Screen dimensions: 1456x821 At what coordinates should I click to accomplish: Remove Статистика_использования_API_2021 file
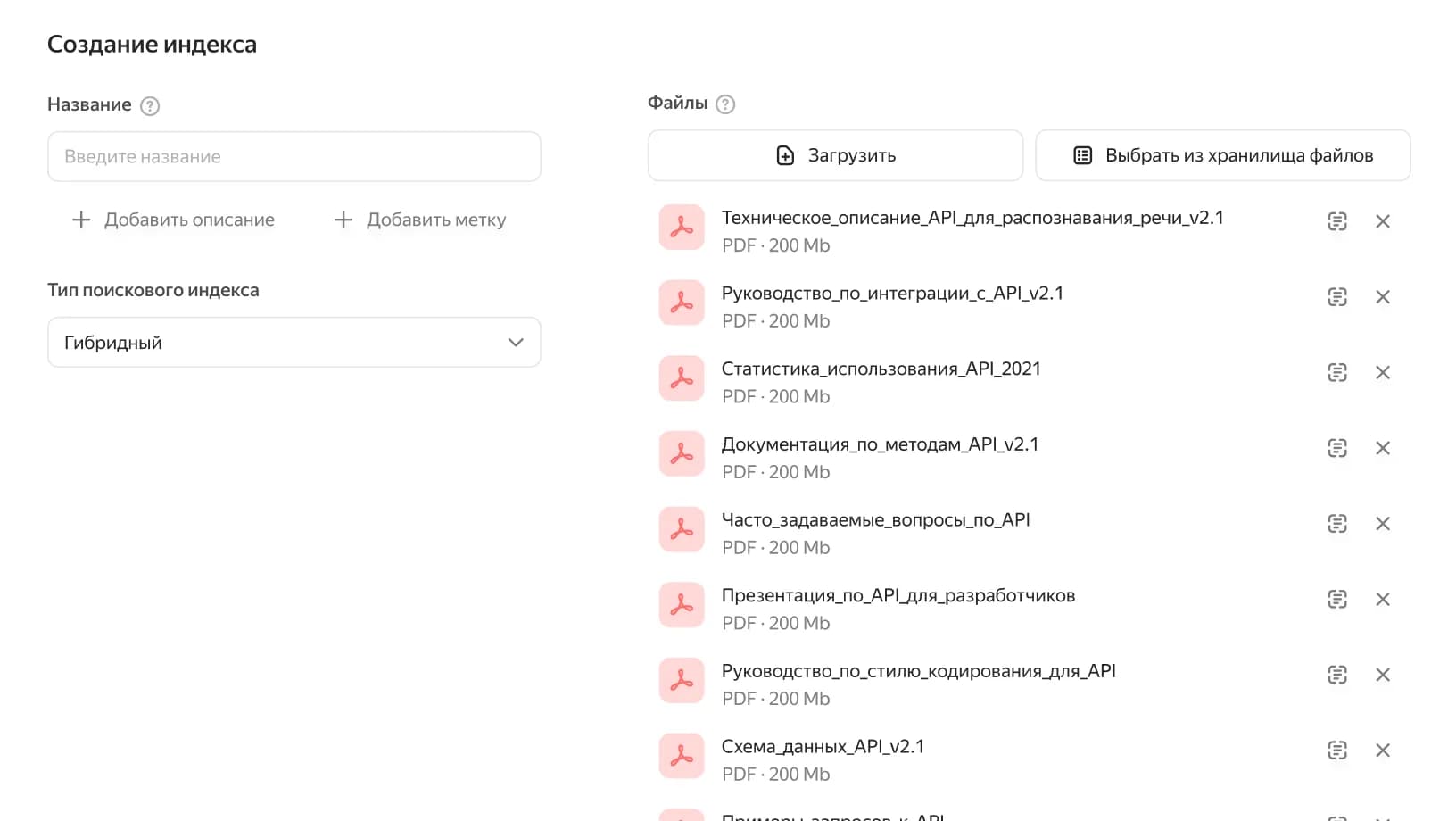tap(1383, 372)
